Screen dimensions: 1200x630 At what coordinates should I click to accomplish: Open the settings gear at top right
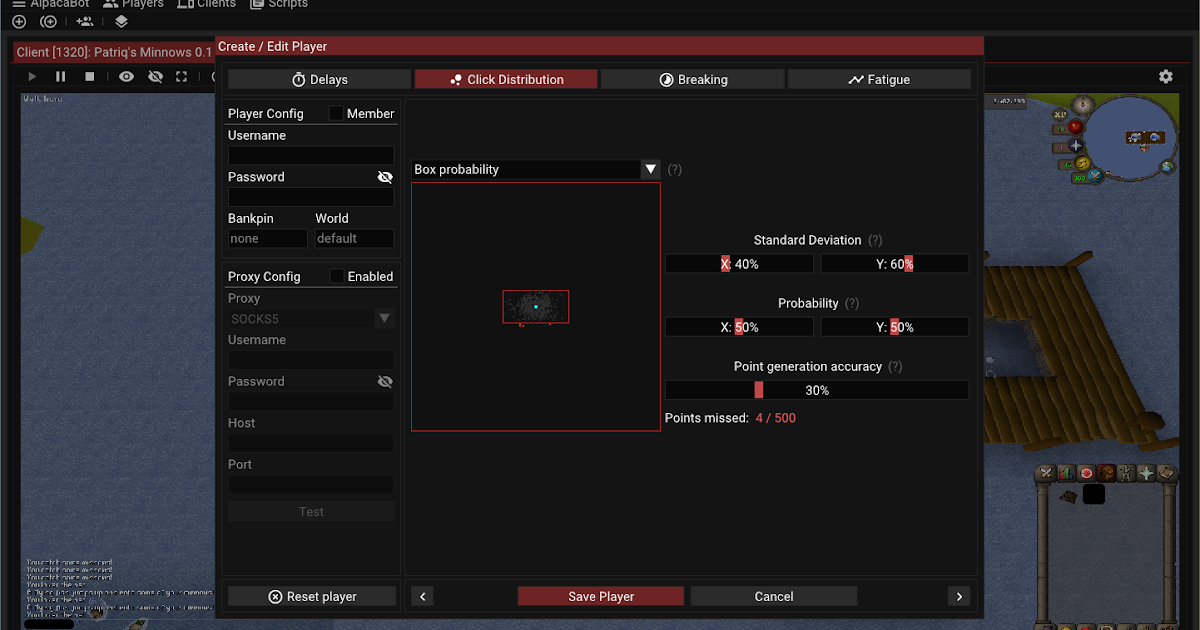[x=1166, y=75]
